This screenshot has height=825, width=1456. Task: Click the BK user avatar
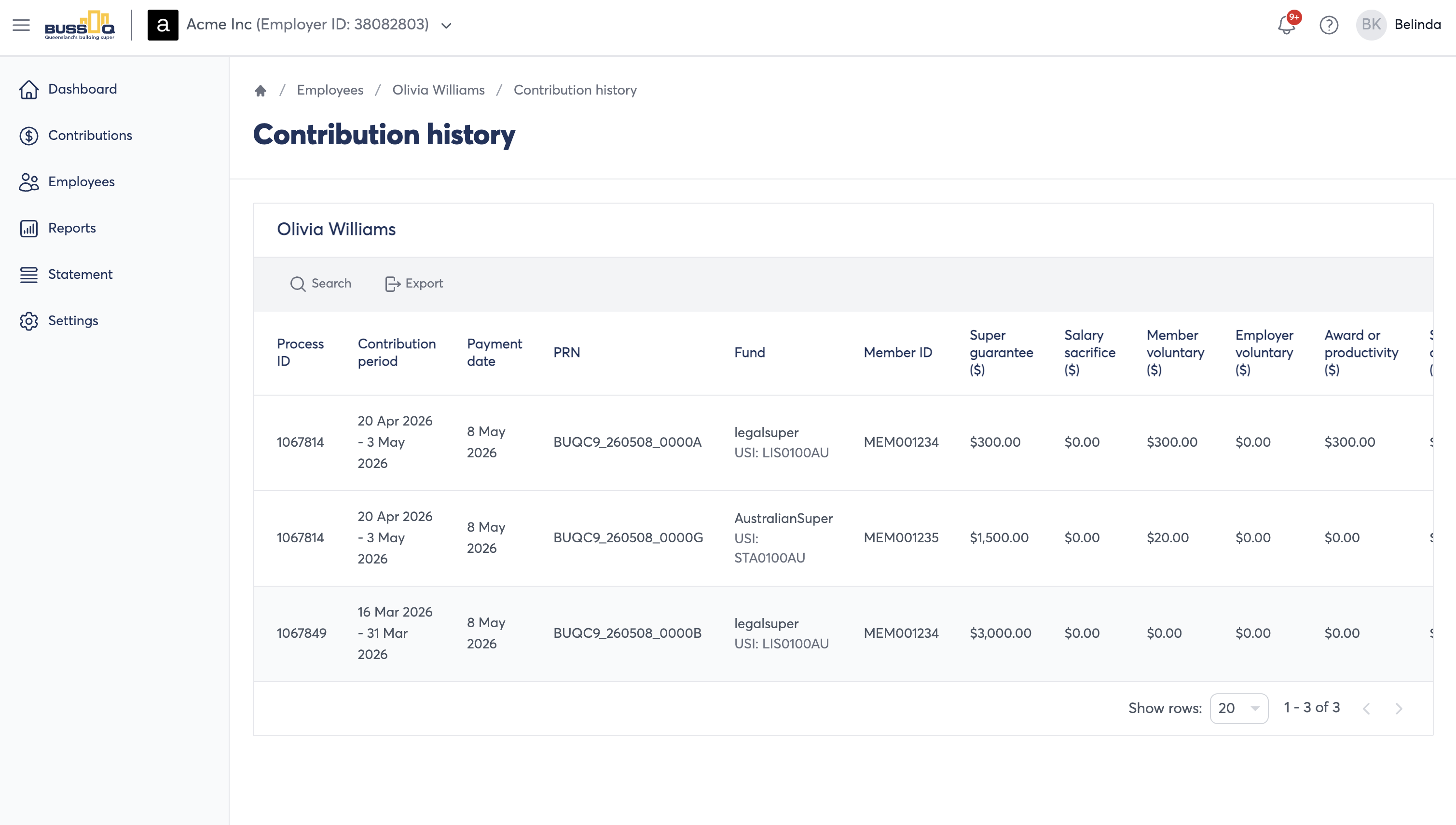click(x=1371, y=25)
